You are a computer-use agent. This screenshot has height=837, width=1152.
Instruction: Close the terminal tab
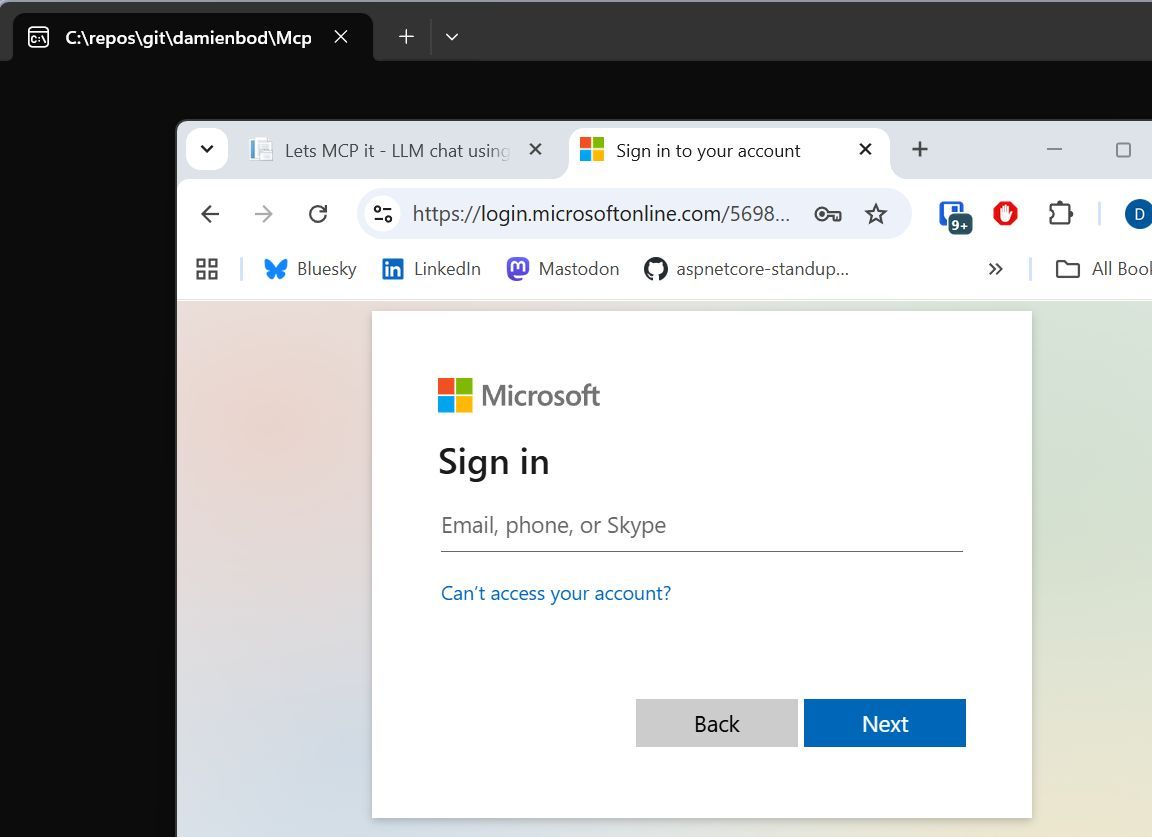341,37
